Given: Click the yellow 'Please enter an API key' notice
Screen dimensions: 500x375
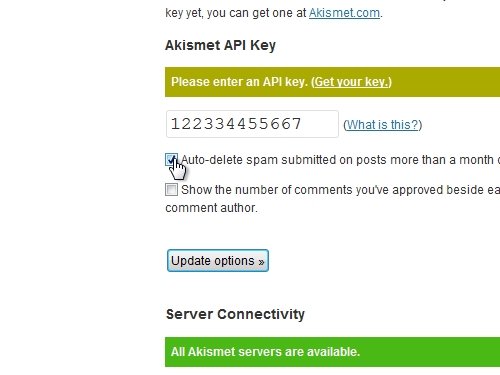Looking at the screenshot, I should coord(332,82).
